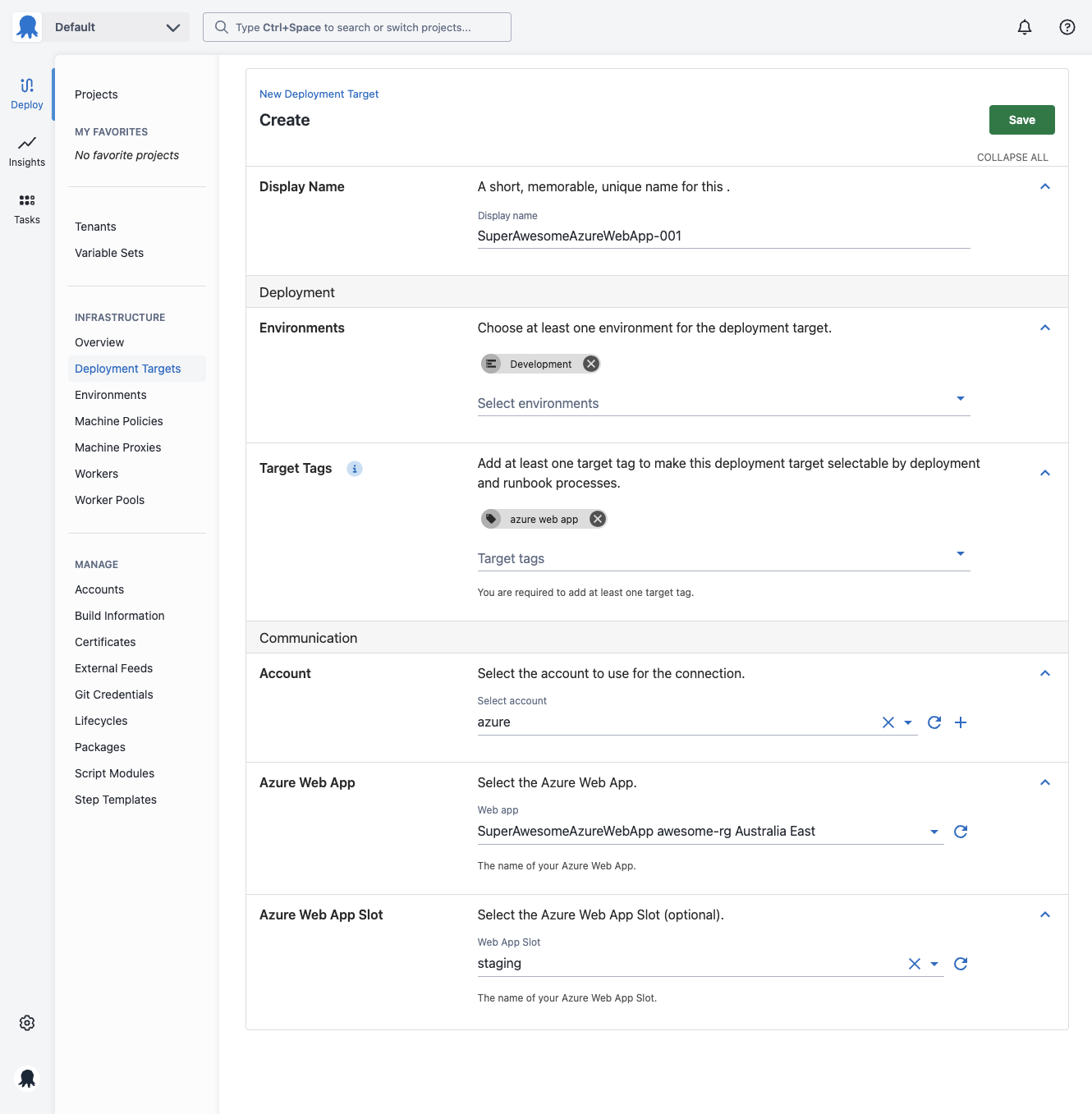Focus the Display name text field
The width and height of the screenshot is (1092, 1114).
tap(723, 236)
